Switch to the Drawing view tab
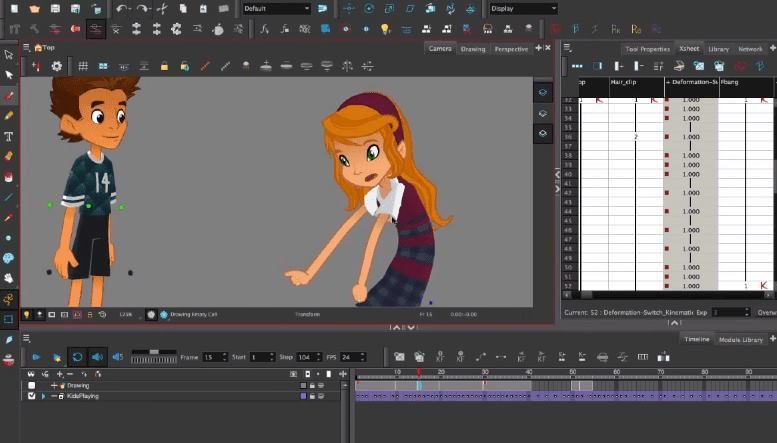The image size is (777, 443). pos(473,49)
